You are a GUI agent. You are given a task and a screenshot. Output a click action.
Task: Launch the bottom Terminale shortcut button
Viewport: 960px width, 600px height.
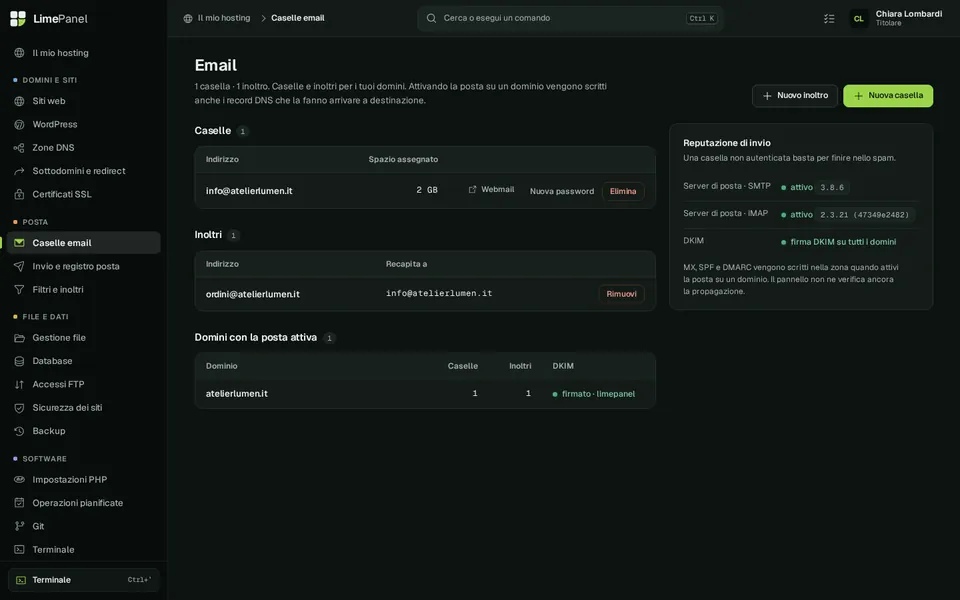(x=83, y=580)
